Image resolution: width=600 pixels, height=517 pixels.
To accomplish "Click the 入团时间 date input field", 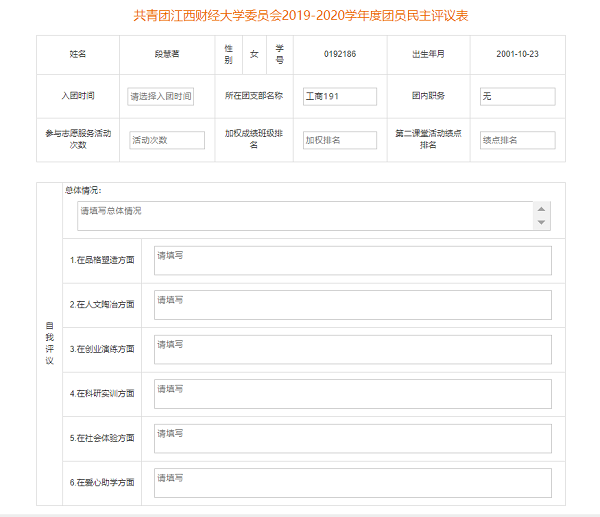I will tap(160, 96).
